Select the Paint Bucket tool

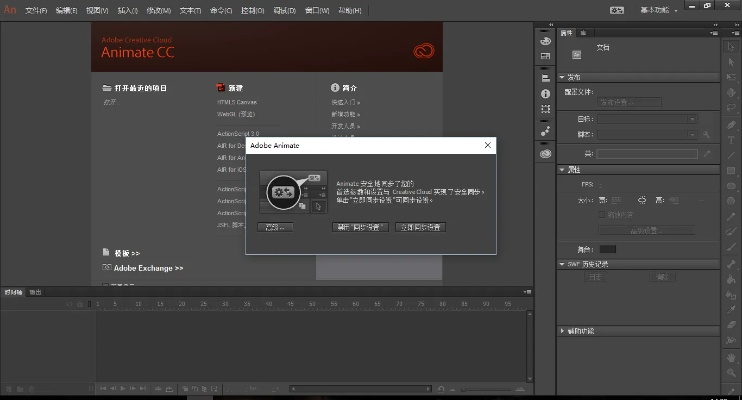(x=731, y=279)
